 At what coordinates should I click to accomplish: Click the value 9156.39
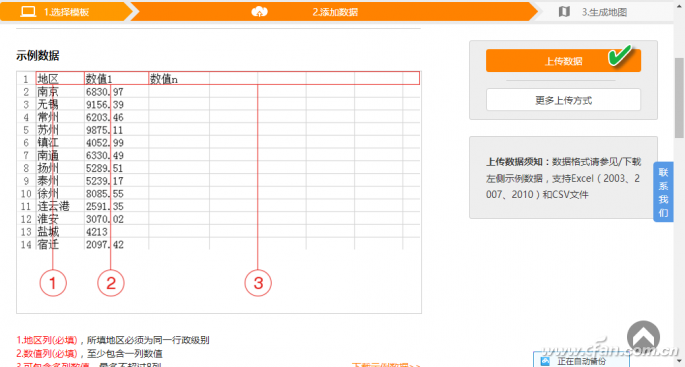105,104
